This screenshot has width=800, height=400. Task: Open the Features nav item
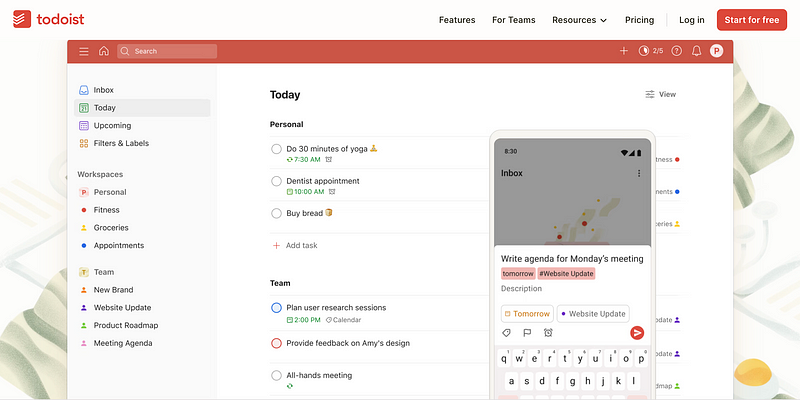(x=457, y=20)
